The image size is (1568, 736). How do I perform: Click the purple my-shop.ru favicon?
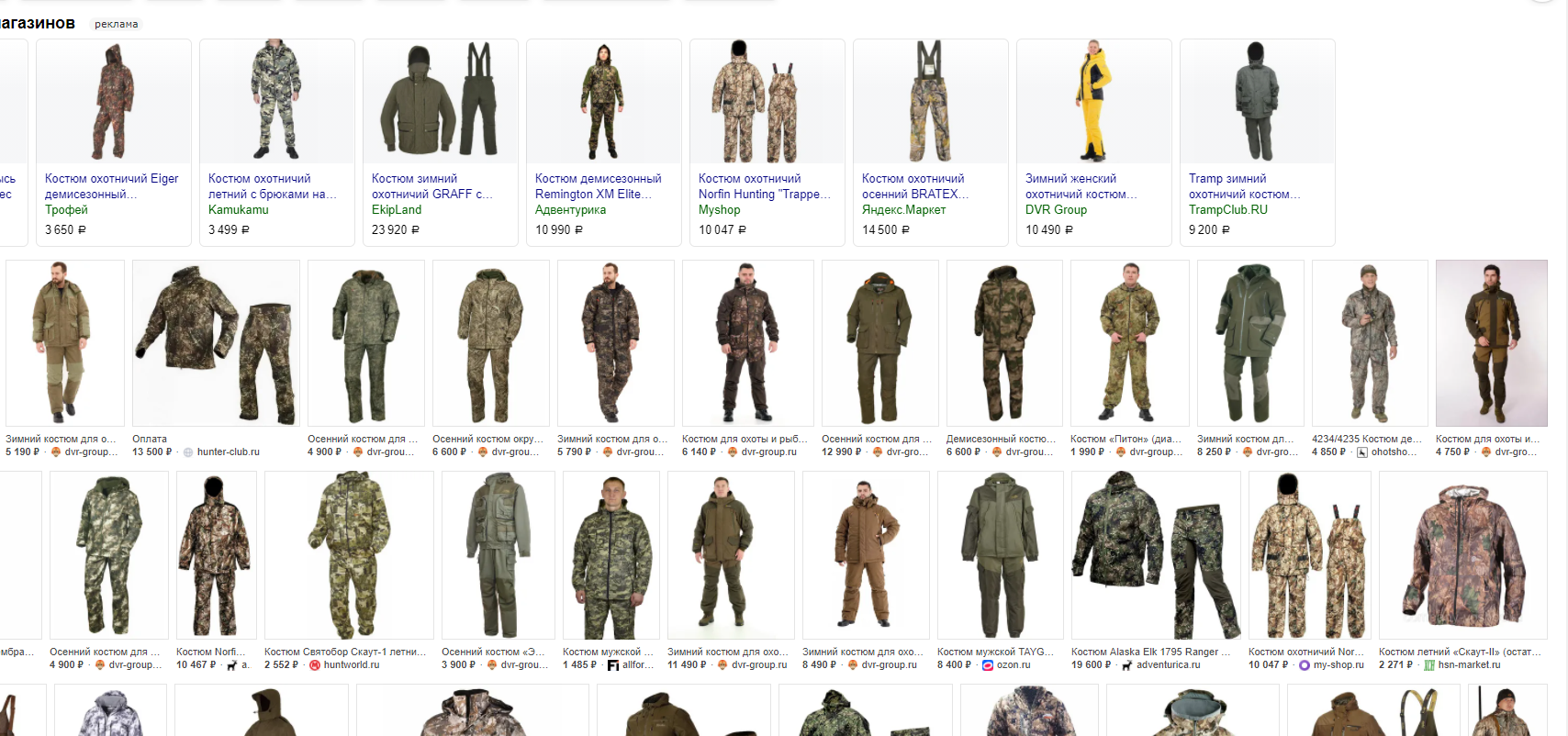(1305, 665)
